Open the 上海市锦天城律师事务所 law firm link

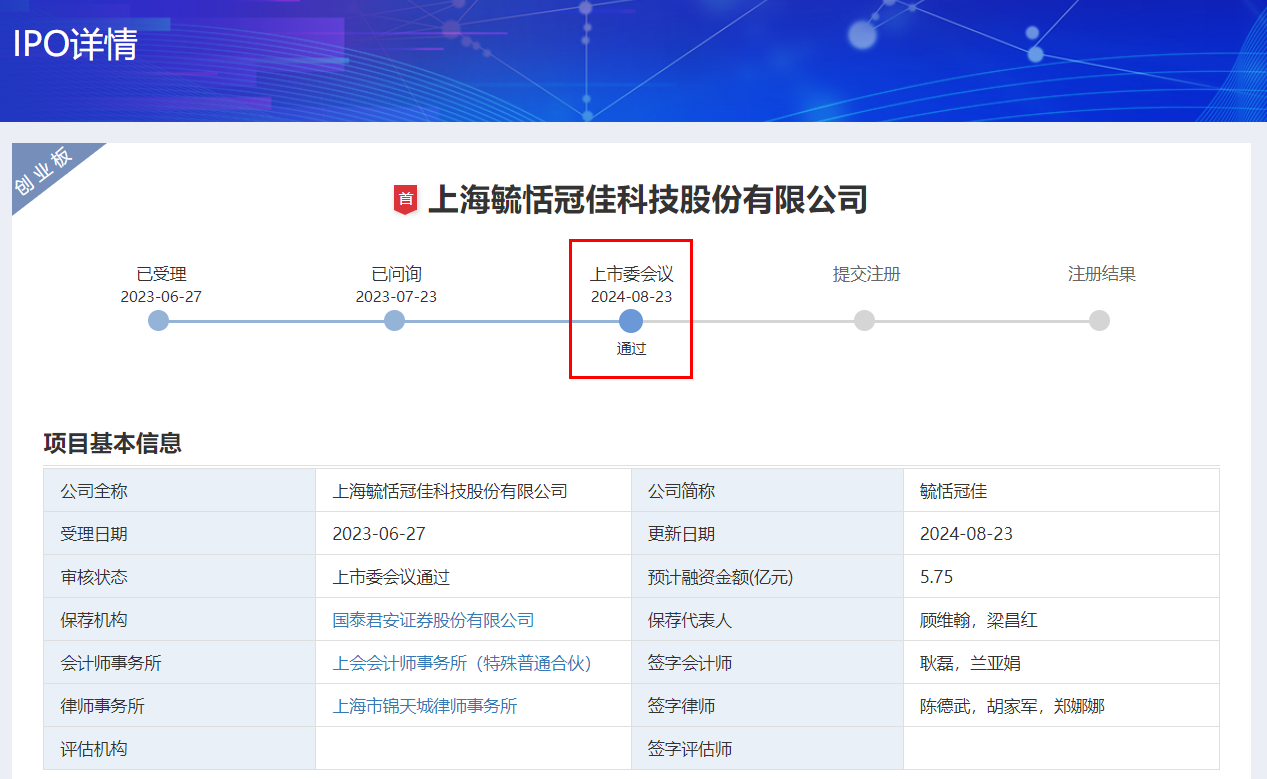coord(425,706)
